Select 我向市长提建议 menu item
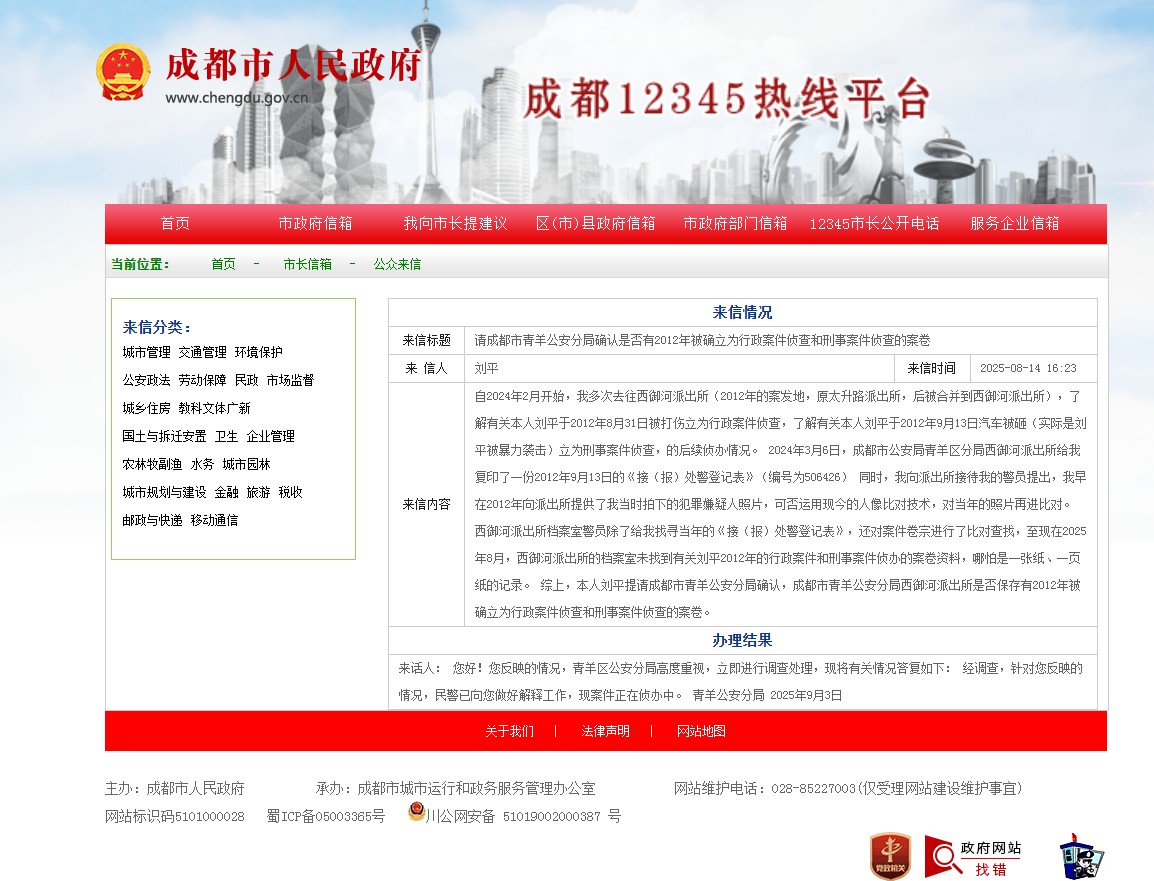Viewport: 1154px width, 881px height. [x=455, y=224]
